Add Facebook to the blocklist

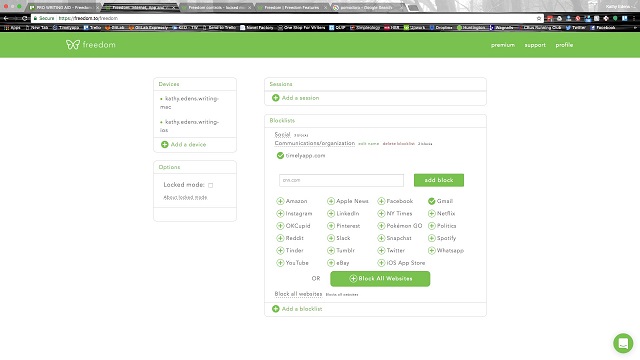pyautogui.click(x=381, y=201)
